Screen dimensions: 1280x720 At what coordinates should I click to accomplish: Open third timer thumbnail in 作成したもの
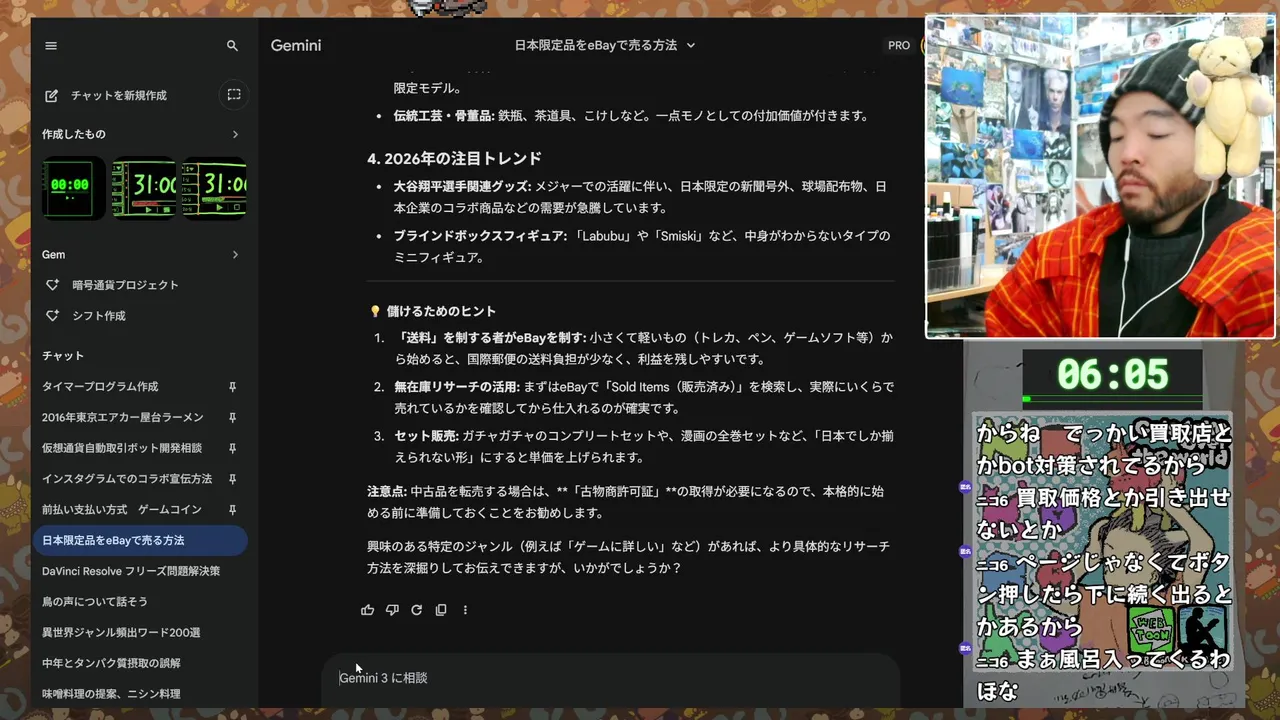tap(214, 188)
